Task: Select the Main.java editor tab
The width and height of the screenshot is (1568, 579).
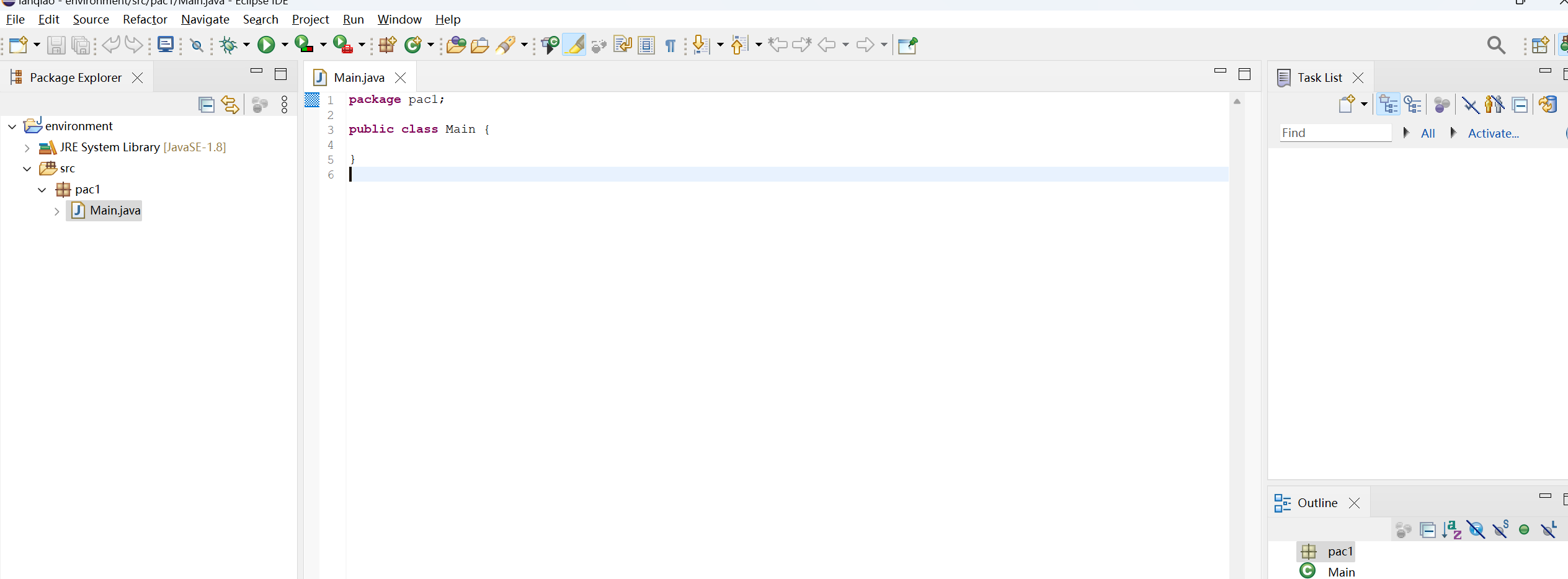Action: [x=359, y=77]
